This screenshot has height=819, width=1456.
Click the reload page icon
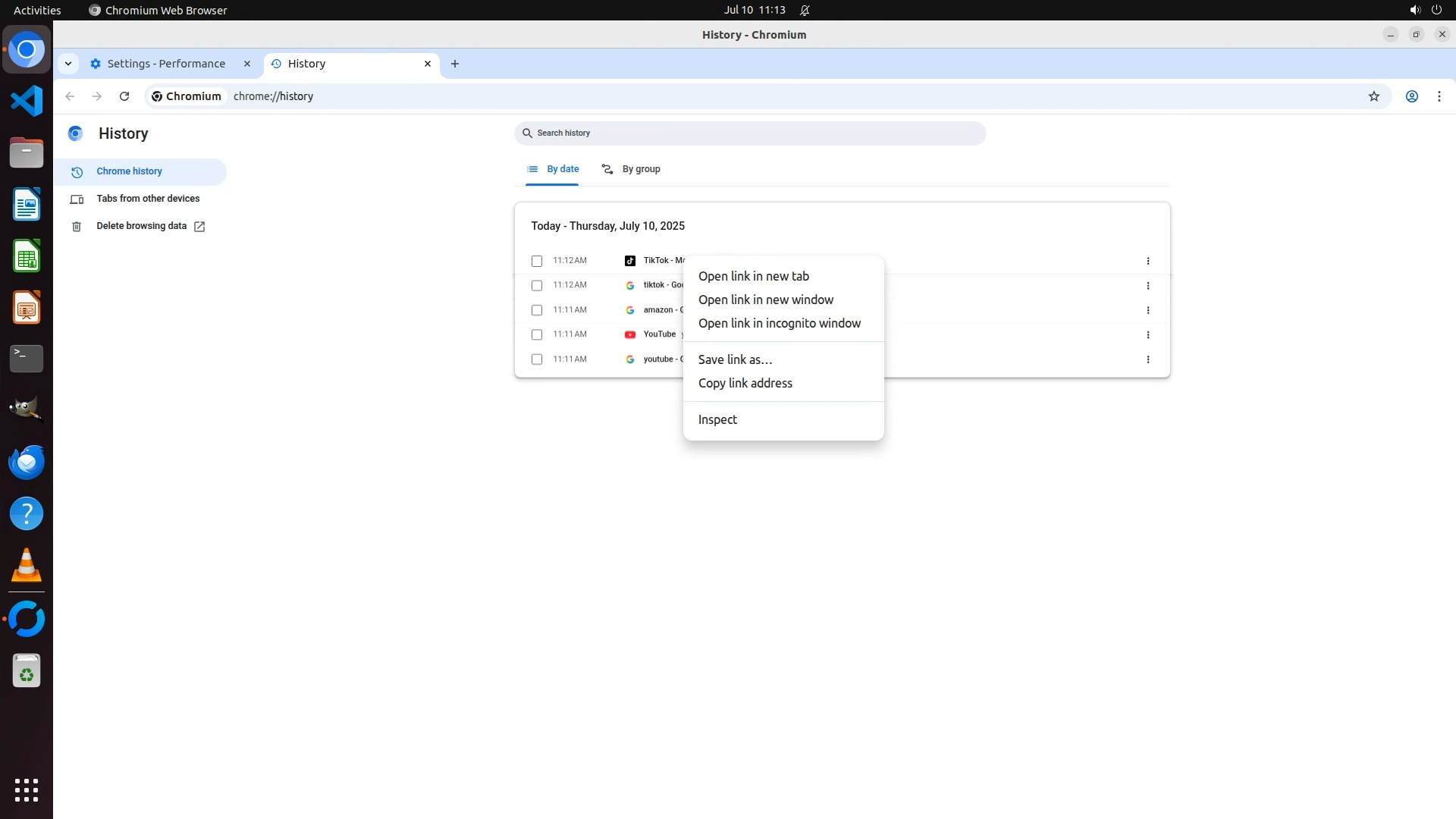tap(124, 96)
